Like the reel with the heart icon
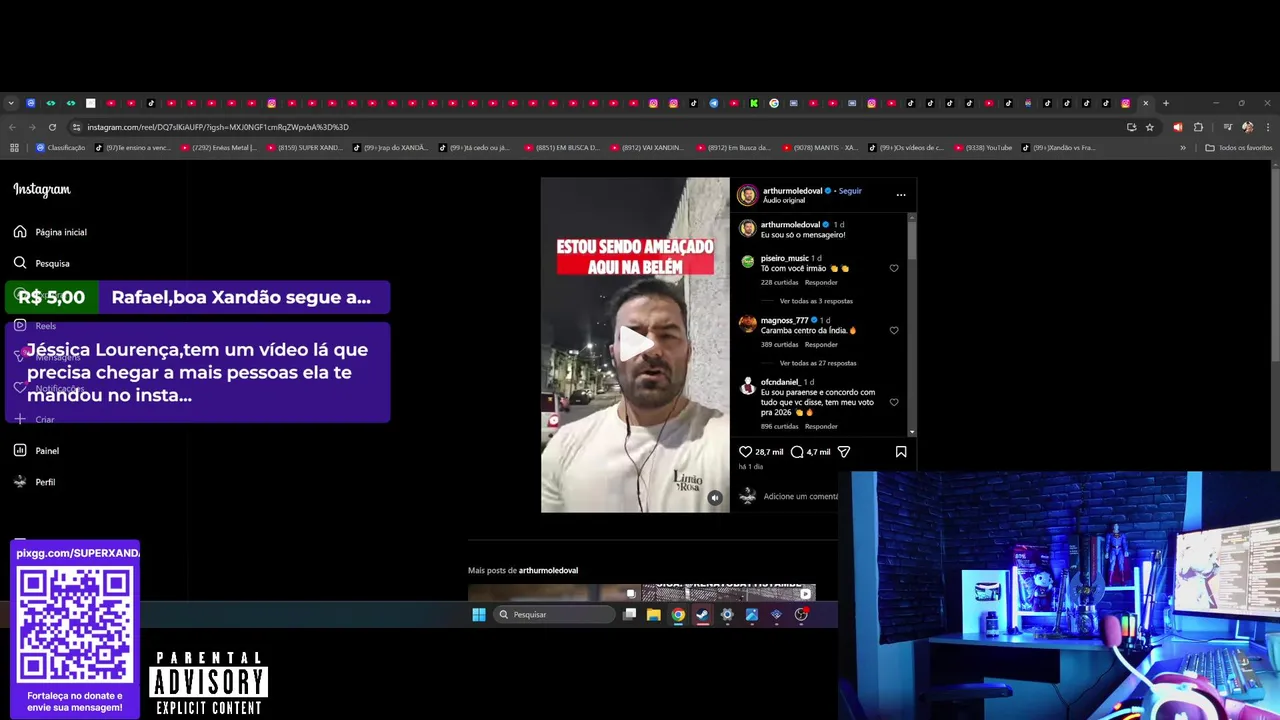The image size is (1280, 720). coord(745,452)
